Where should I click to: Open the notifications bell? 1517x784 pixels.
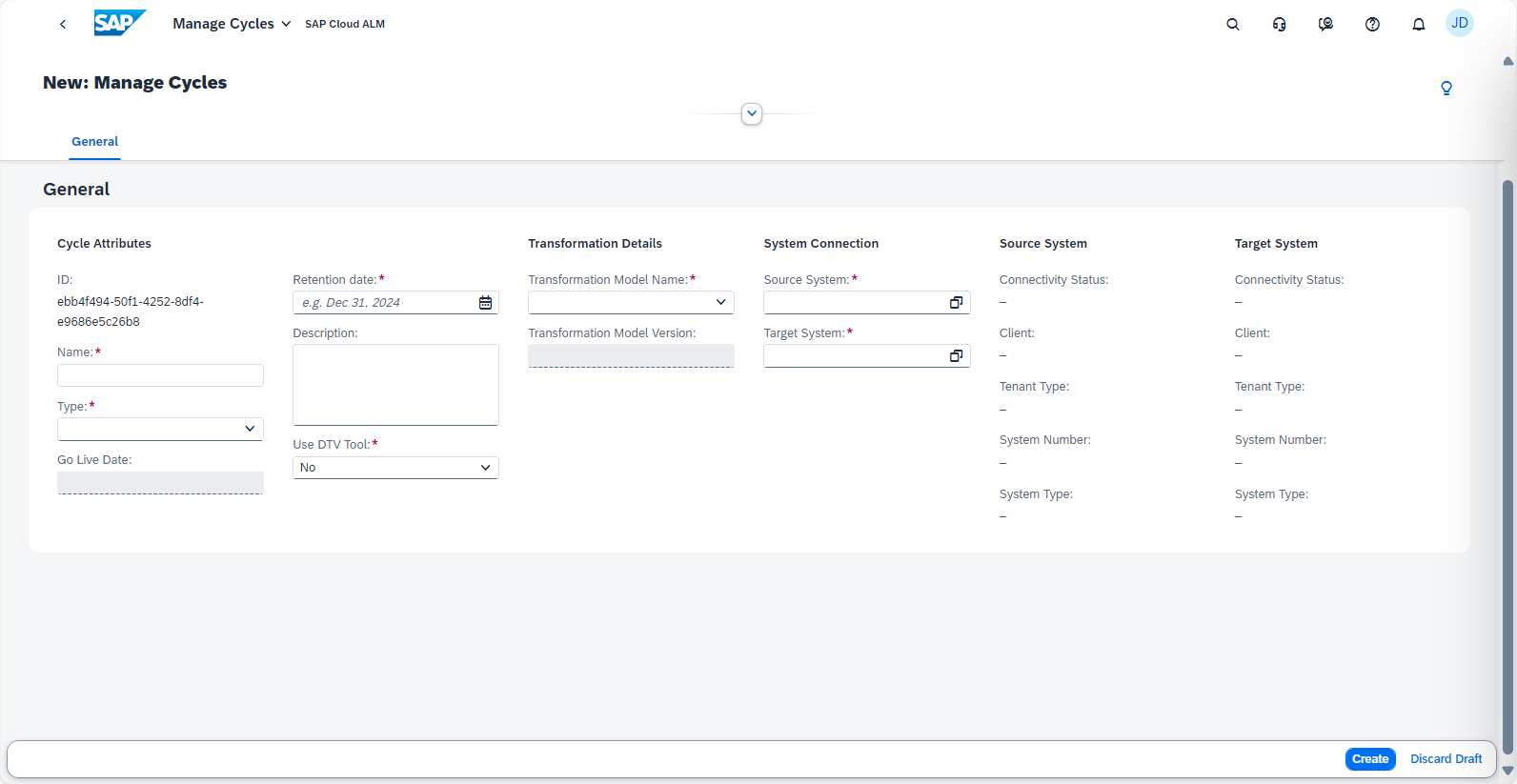coord(1418,24)
